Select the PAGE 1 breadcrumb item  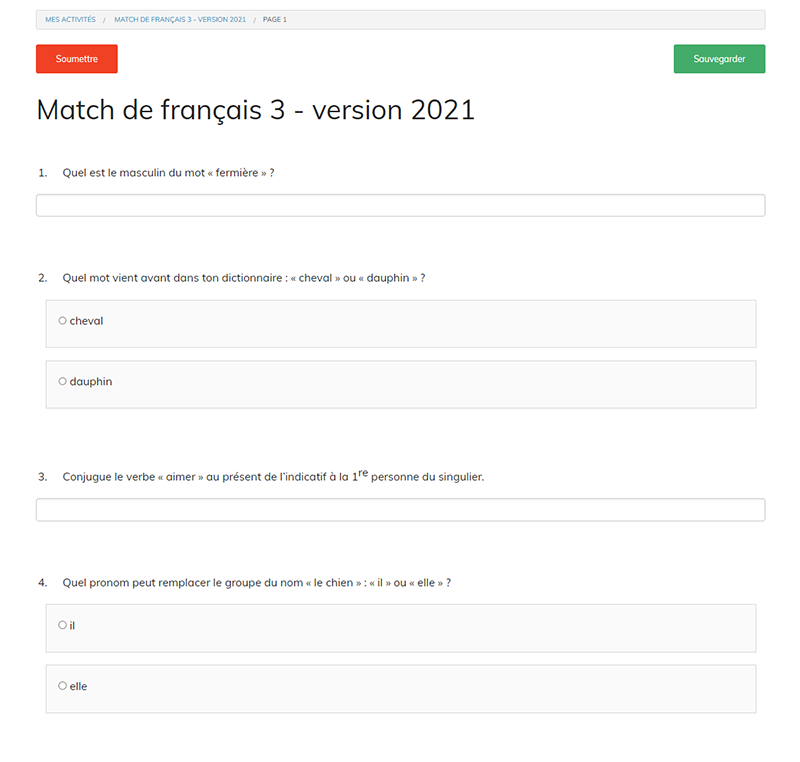coord(272,19)
